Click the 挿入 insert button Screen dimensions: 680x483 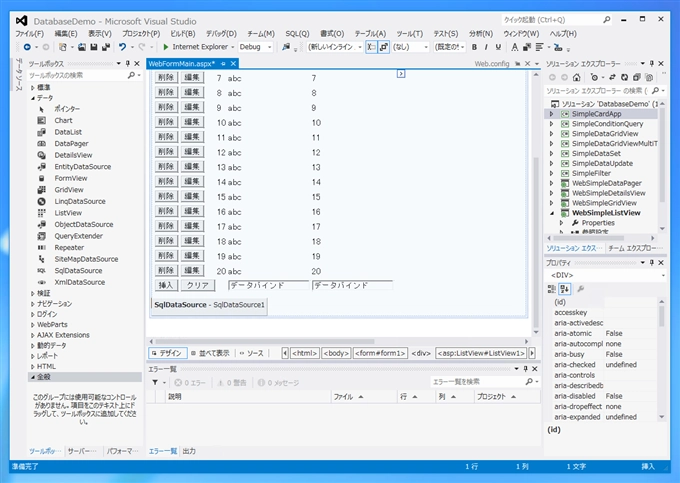click(166, 285)
